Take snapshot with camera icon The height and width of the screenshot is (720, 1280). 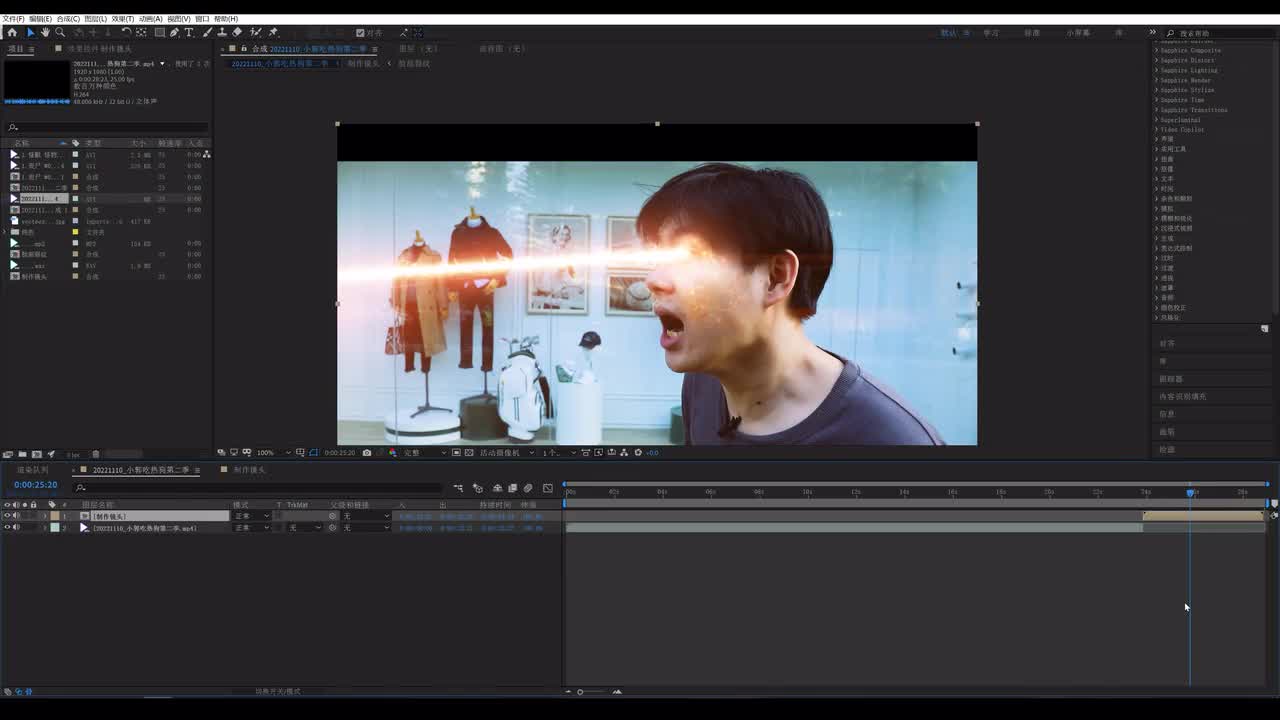pos(367,453)
